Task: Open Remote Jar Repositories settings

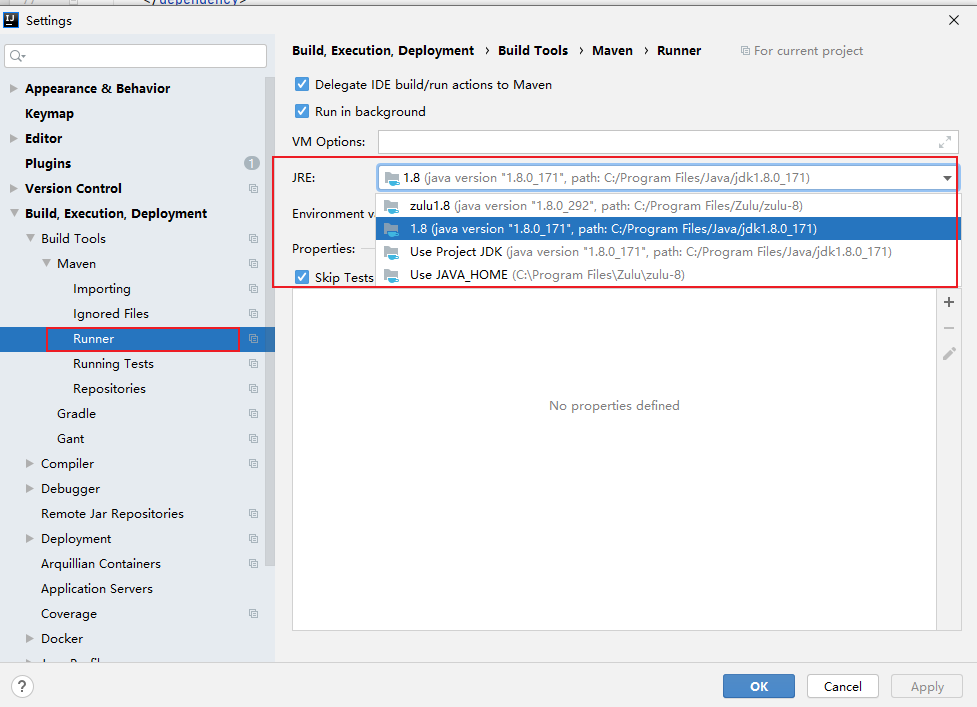Action: [112, 513]
